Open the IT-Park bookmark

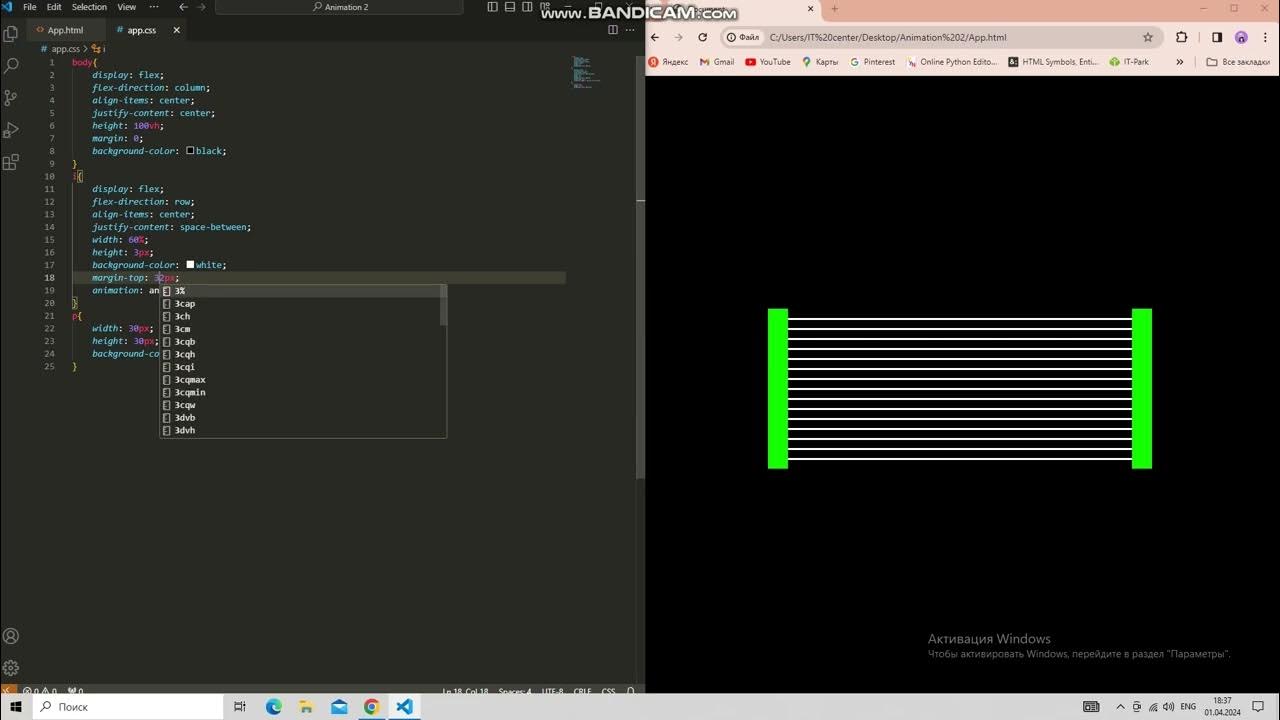click(1130, 62)
